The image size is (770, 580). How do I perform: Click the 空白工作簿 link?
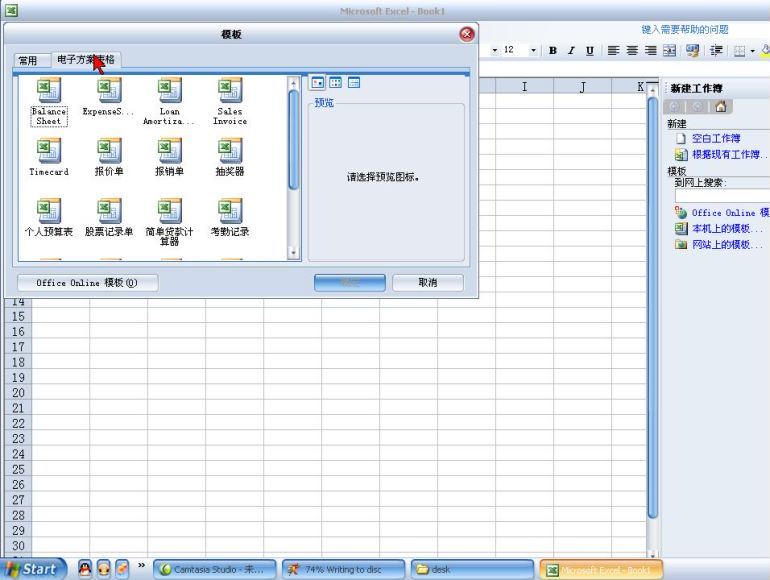click(716, 138)
